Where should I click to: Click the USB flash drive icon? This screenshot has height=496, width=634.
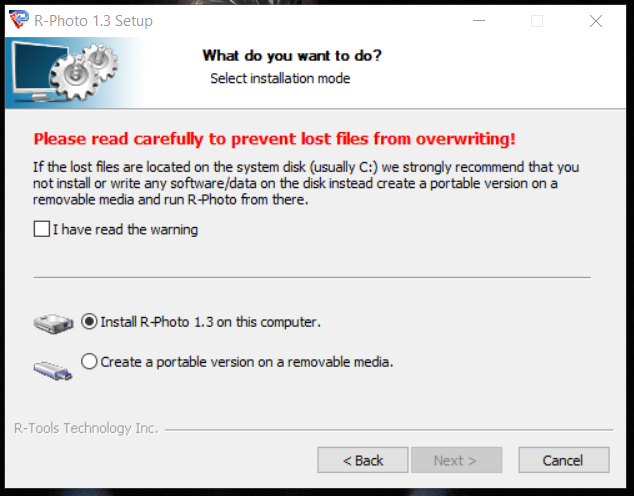click(x=53, y=371)
